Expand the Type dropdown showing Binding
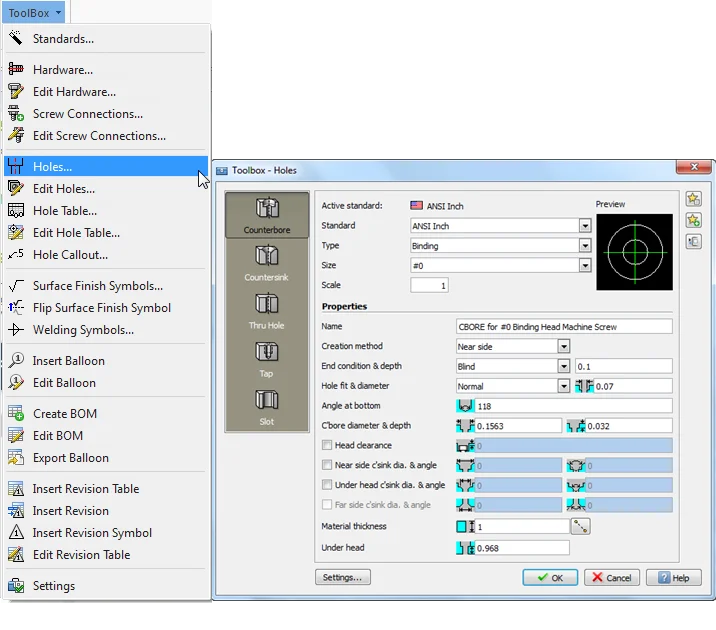Image resolution: width=716 pixels, height=630 pixels. 585,246
